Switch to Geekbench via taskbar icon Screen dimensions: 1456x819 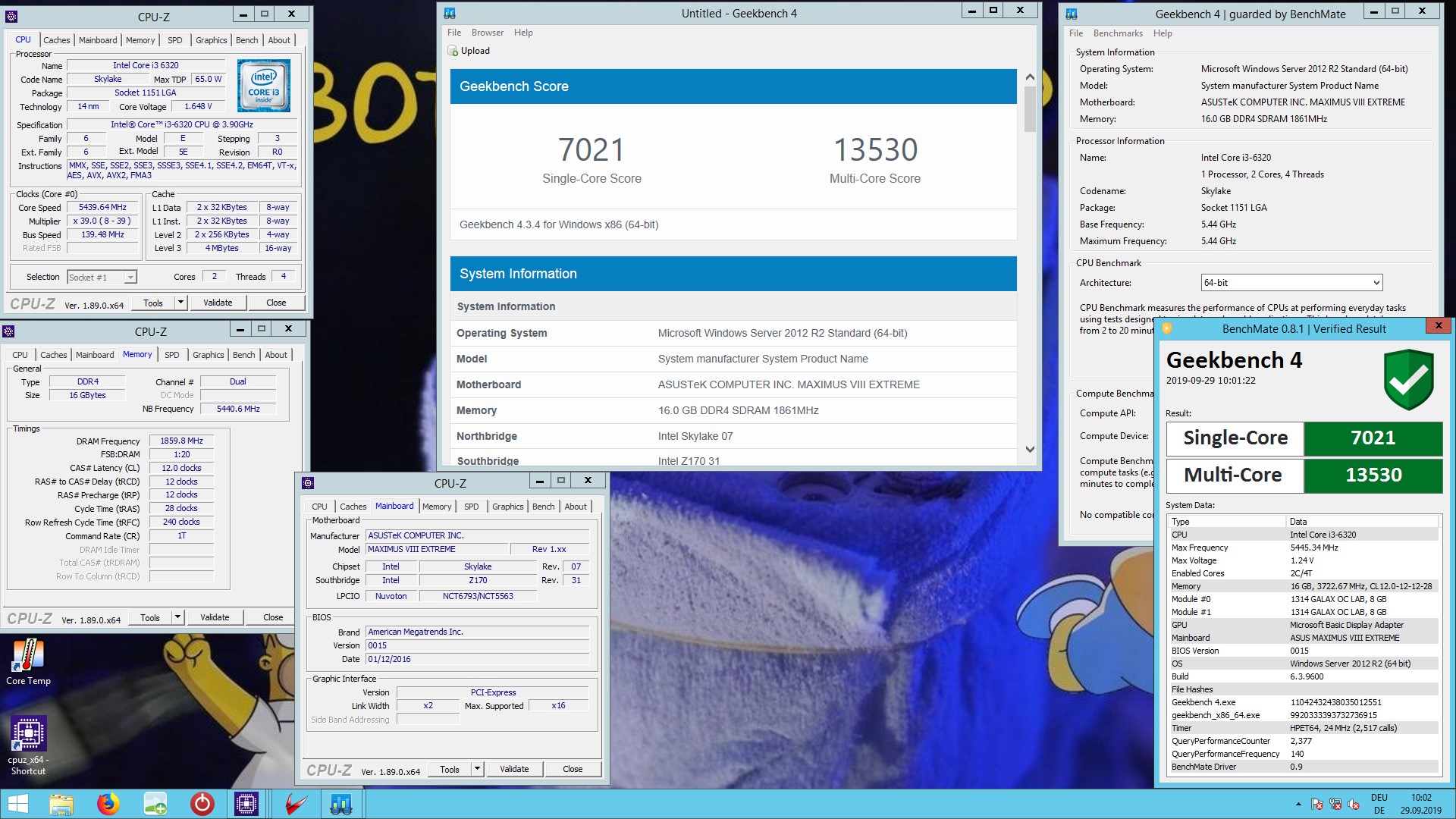tap(341, 804)
